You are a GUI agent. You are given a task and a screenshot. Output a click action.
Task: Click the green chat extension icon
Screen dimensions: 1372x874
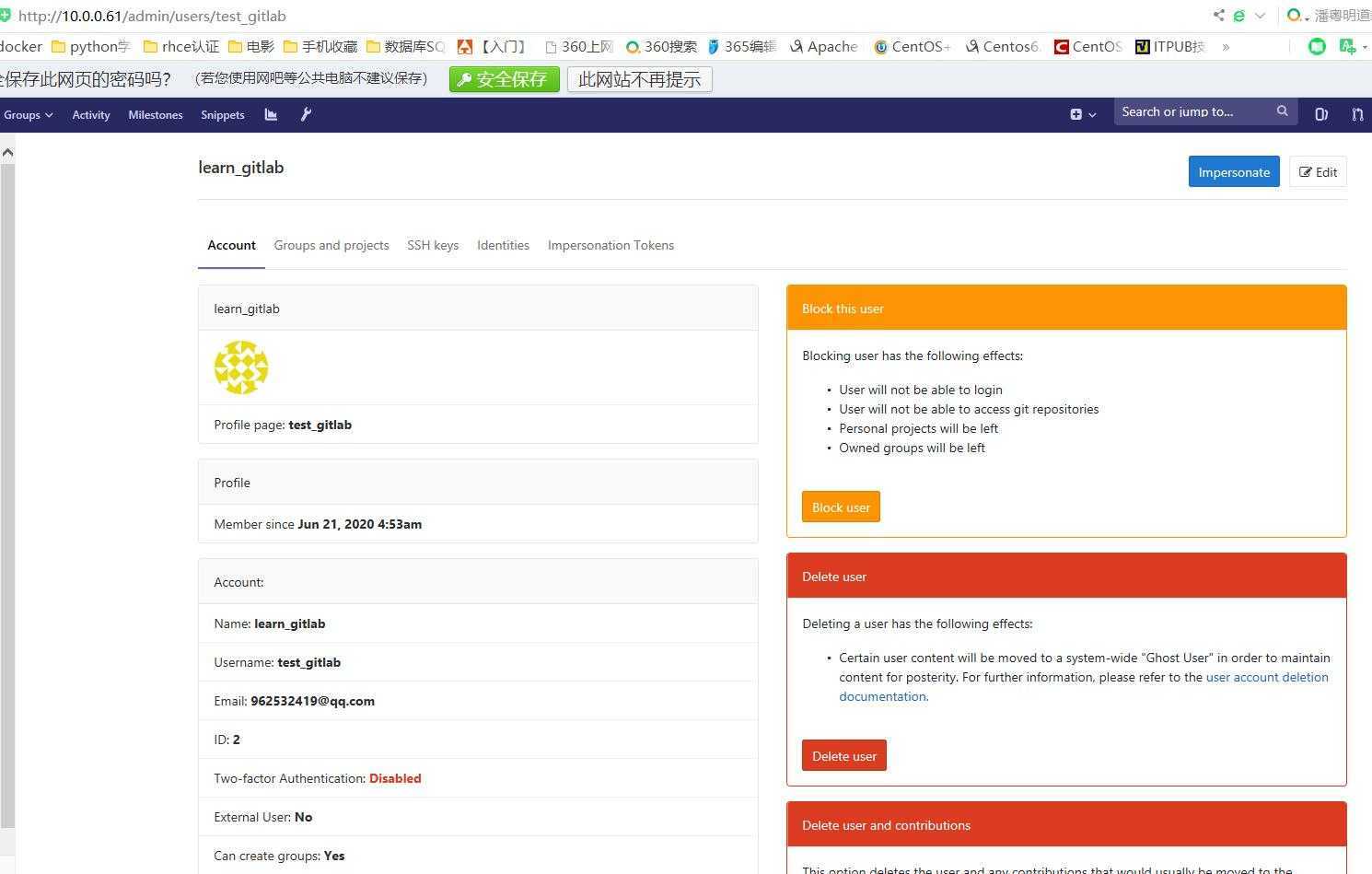point(1318,46)
